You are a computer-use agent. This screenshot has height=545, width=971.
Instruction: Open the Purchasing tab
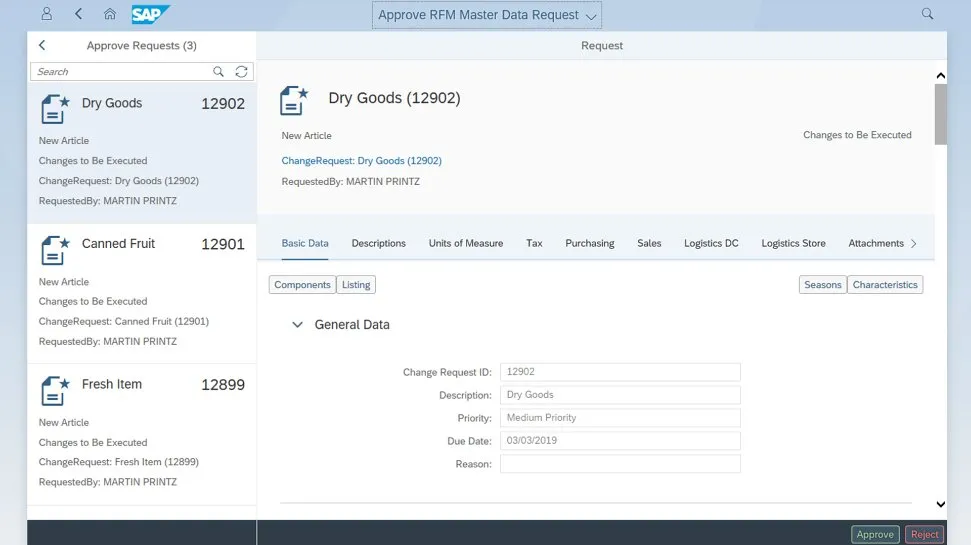589,243
